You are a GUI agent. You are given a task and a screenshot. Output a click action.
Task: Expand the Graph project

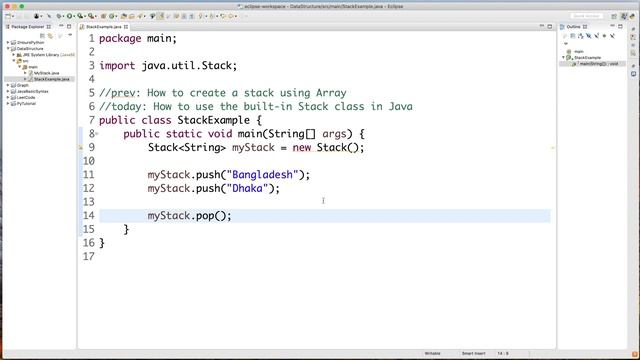[x=8, y=85]
